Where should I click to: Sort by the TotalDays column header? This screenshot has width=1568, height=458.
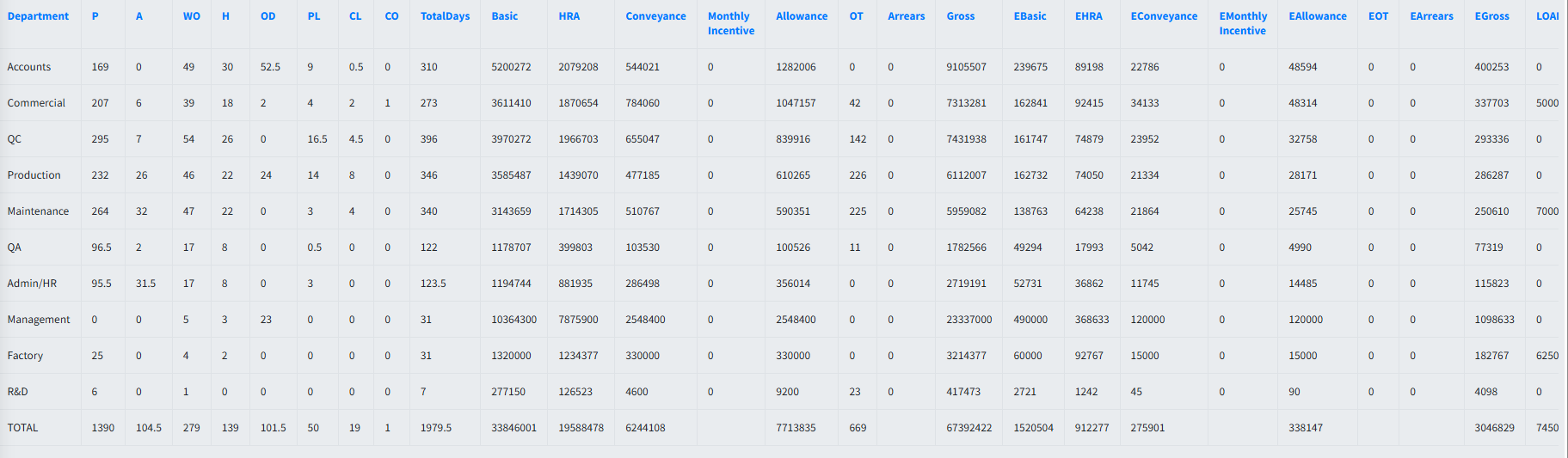coord(445,16)
